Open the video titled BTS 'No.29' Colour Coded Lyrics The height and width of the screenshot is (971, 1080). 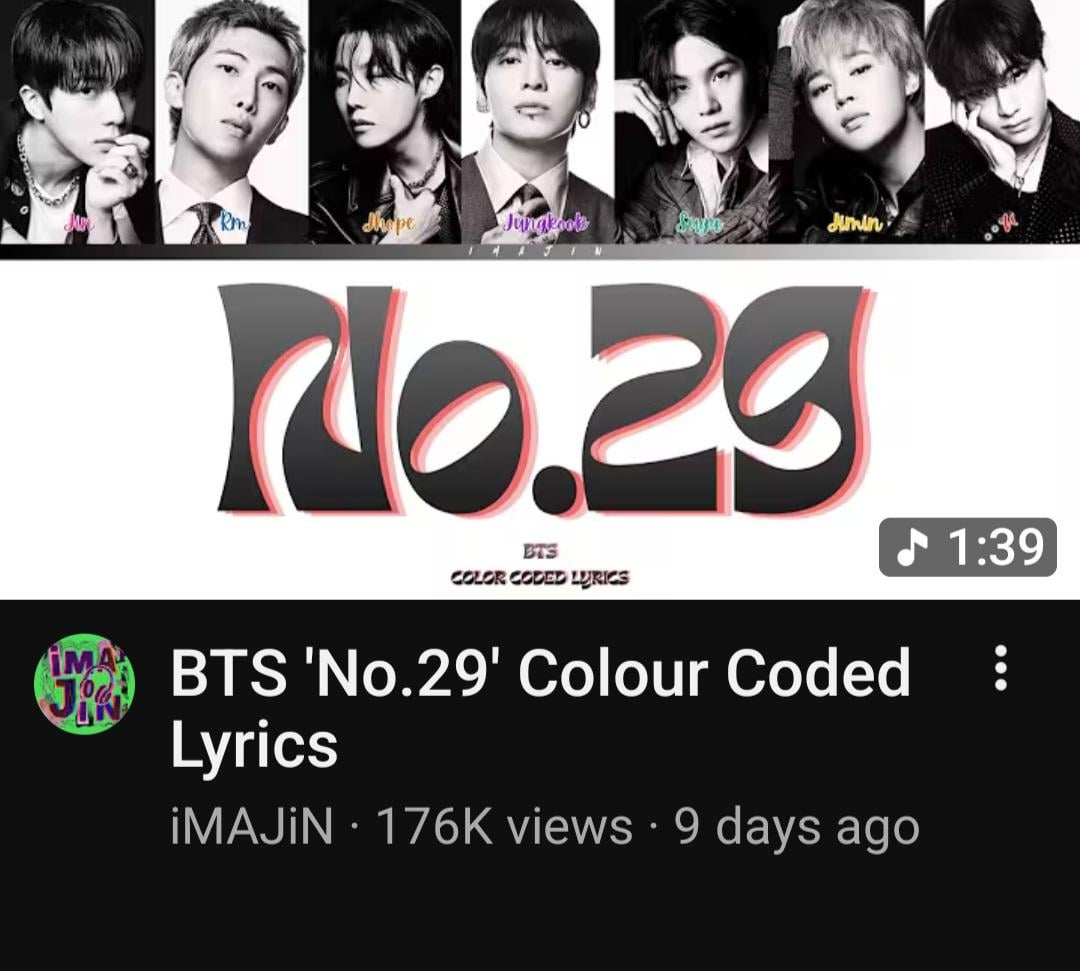[541, 707]
